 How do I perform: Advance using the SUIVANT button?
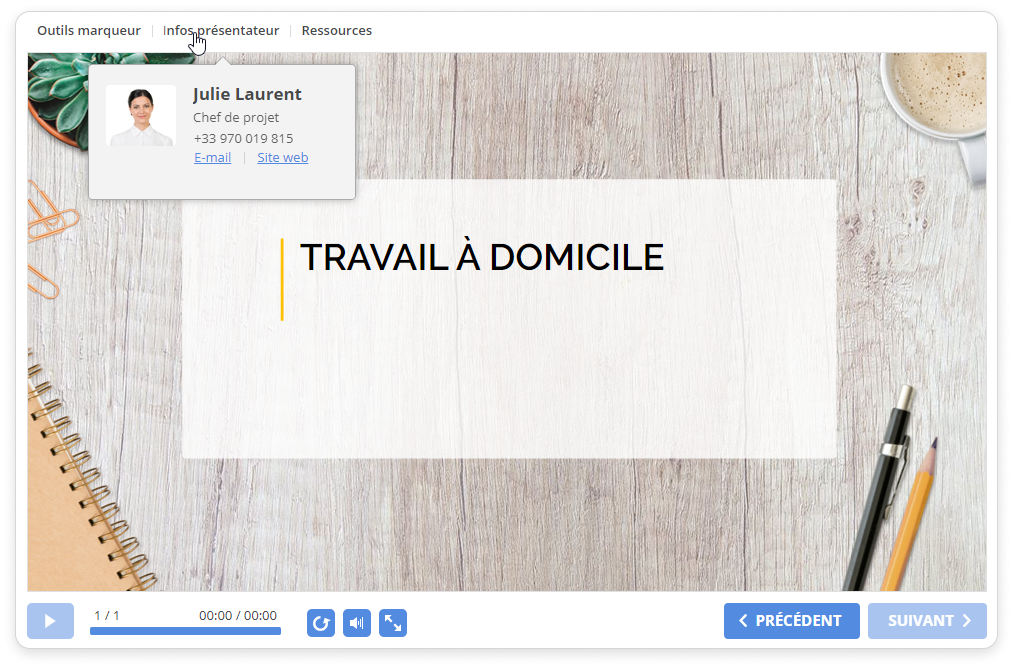pos(927,621)
